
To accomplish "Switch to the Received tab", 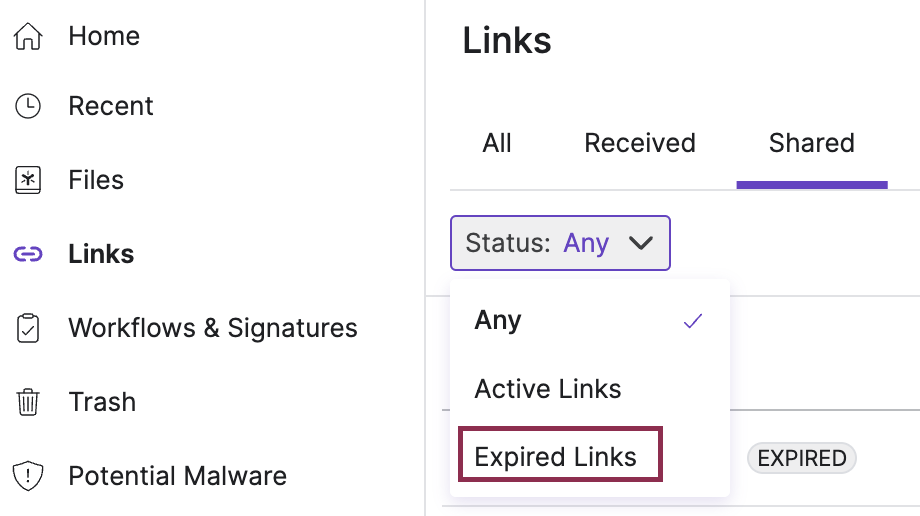I will 640,143.
